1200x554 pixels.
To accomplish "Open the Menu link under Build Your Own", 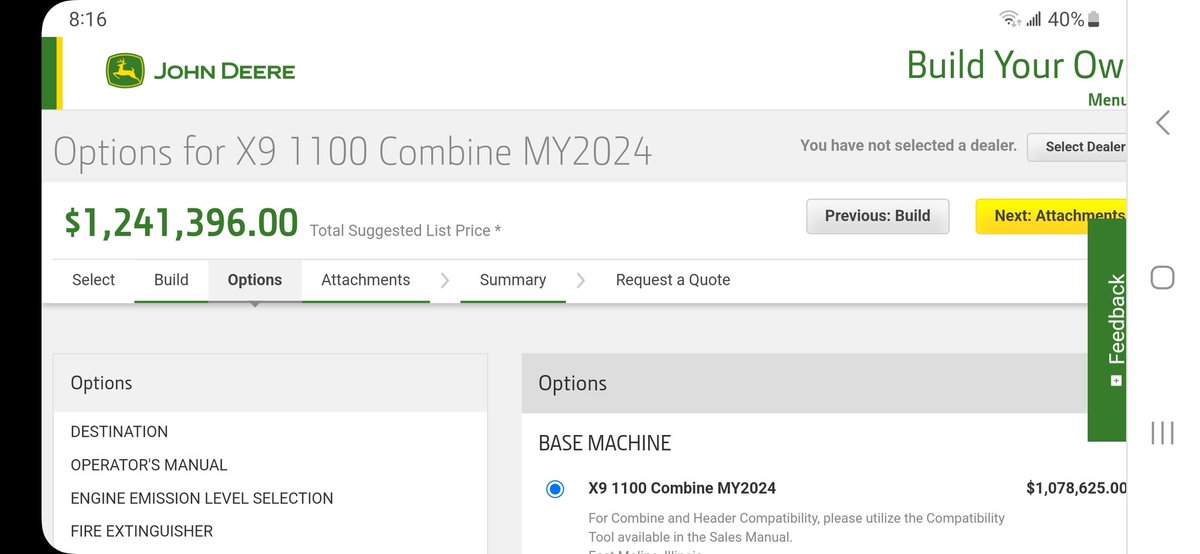I will [x=1106, y=100].
